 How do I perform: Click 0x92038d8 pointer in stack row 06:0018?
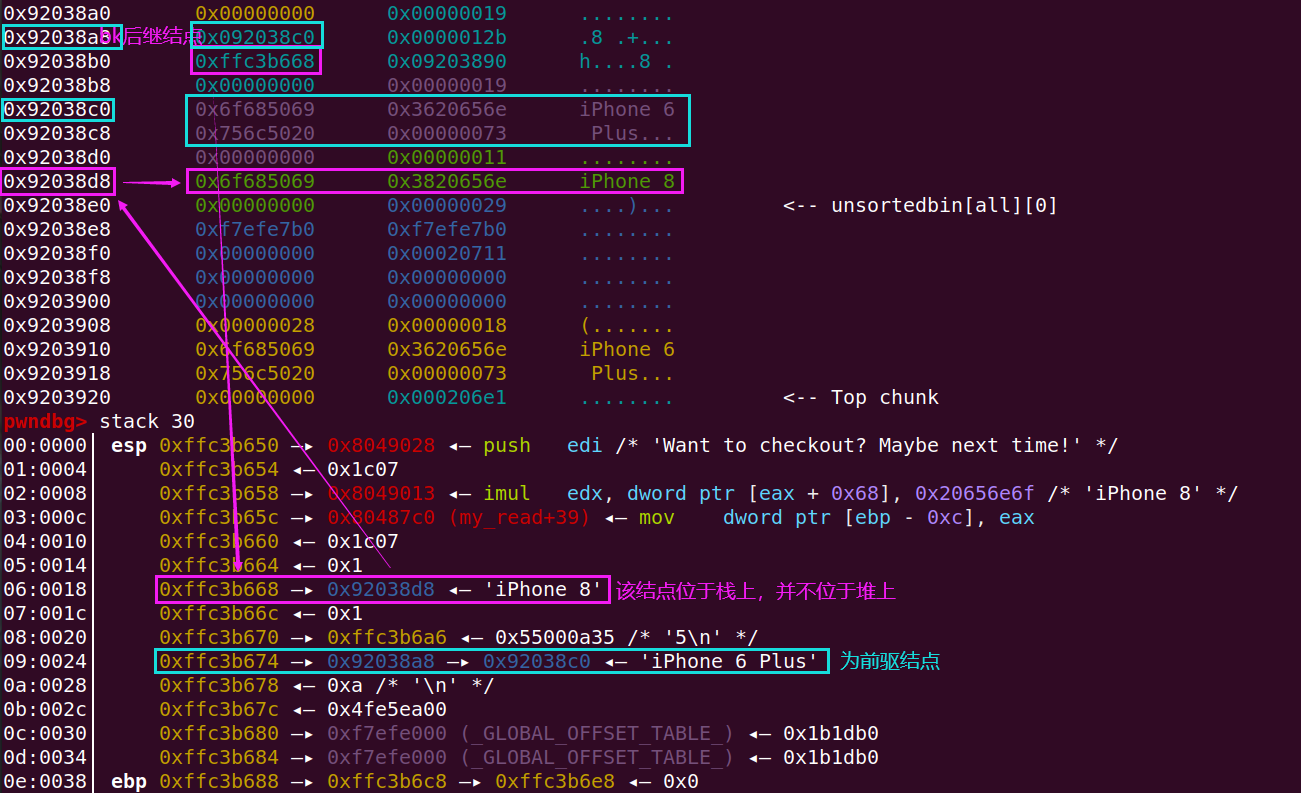click(381, 590)
